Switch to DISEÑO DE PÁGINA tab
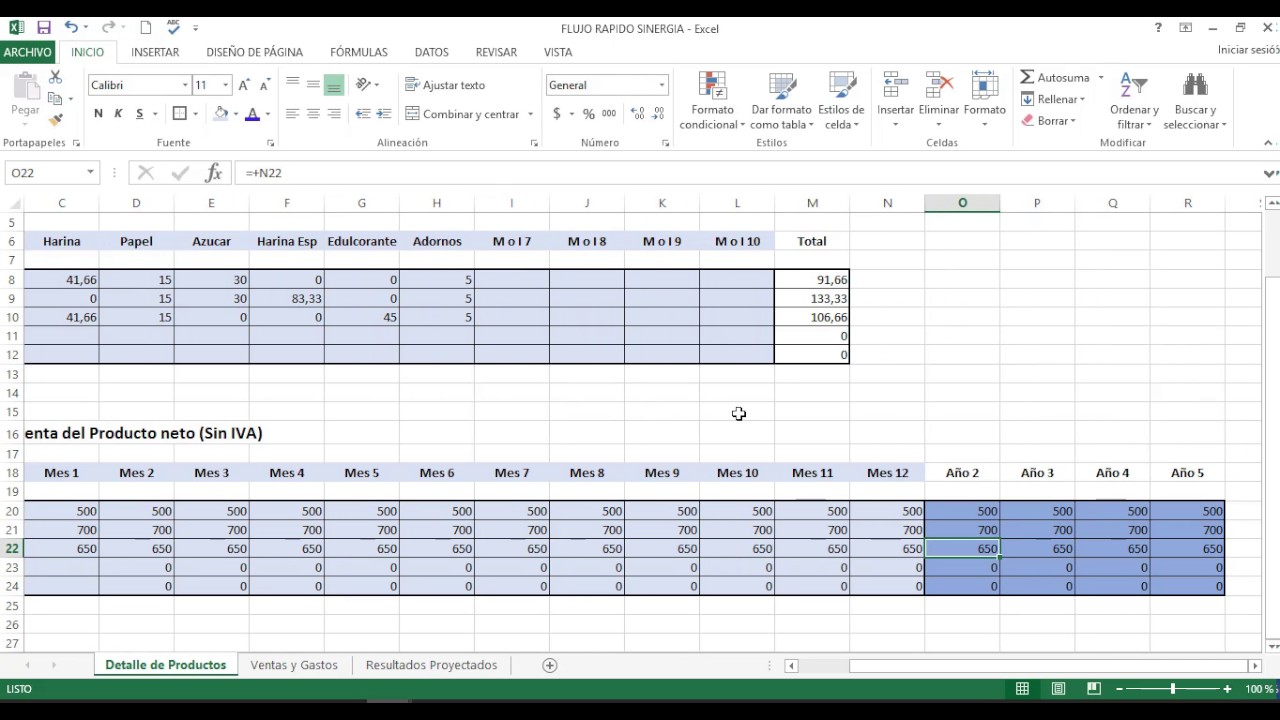1280x720 pixels. click(x=255, y=52)
